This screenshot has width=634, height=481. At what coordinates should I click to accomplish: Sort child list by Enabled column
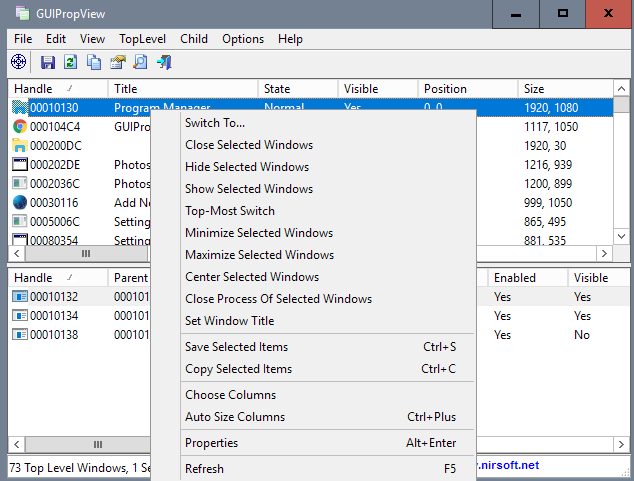pos(528,278)
